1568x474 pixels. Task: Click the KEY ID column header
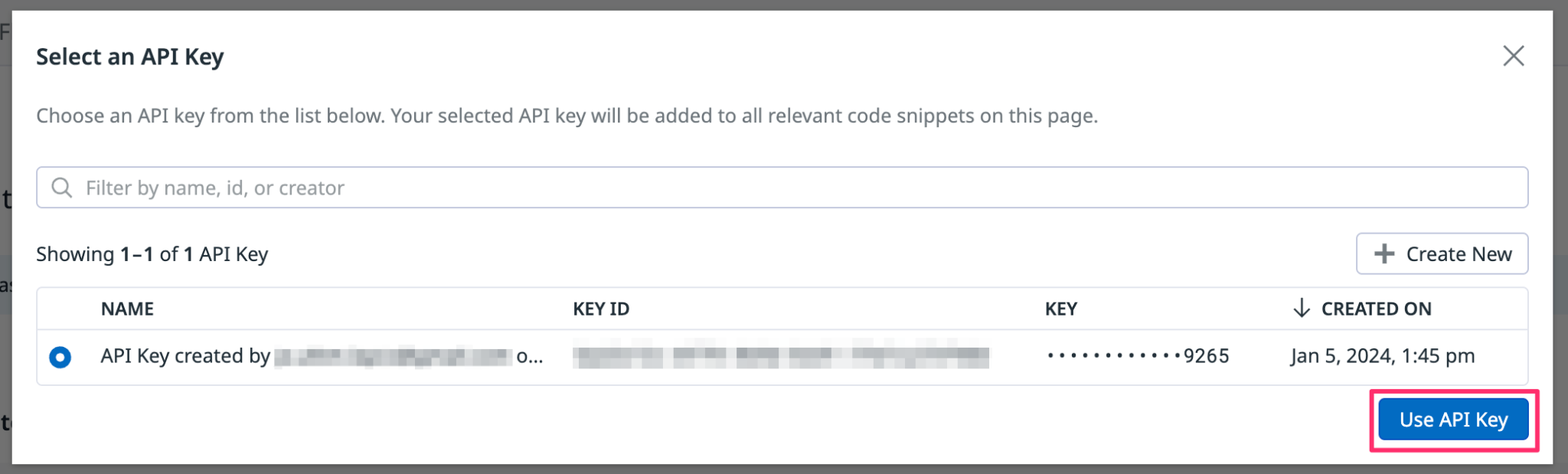601,309
